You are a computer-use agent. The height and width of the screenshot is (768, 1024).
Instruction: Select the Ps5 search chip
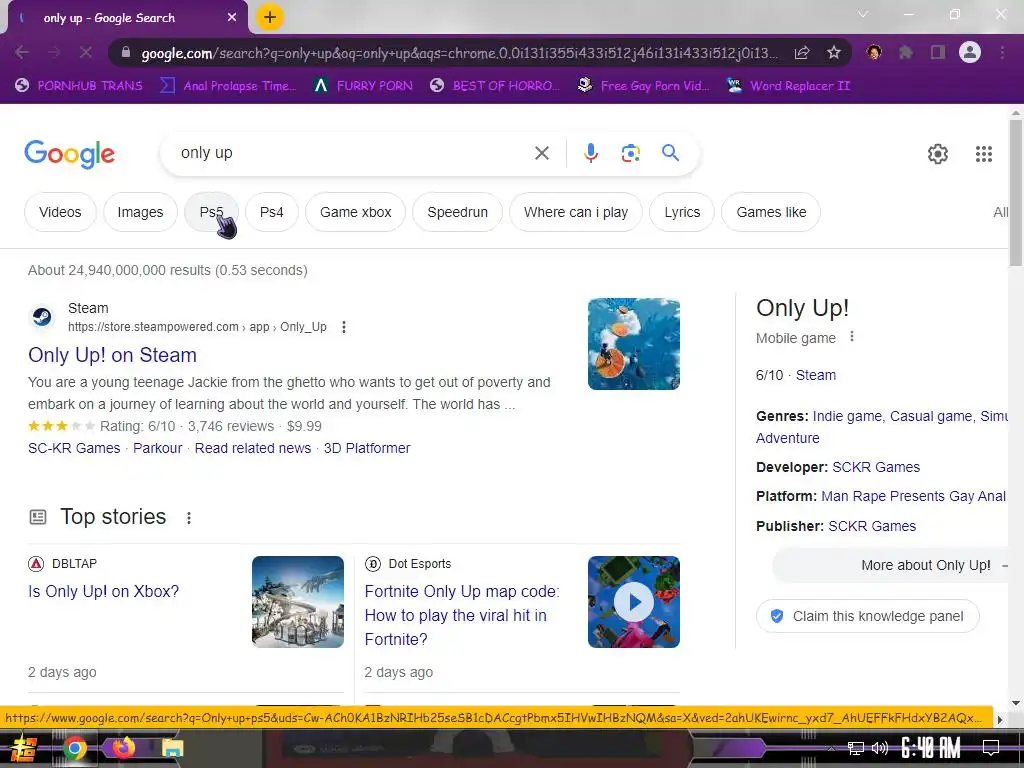(x=212, y=212)
